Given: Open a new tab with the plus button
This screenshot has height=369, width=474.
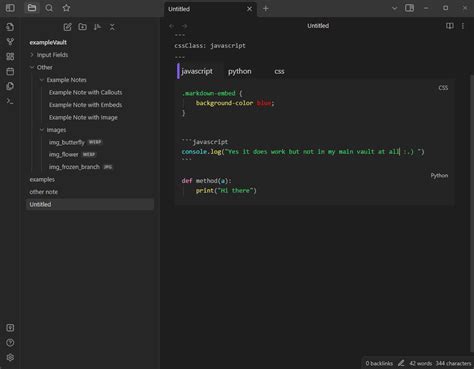Looking at the screenshot, I should click(x=266, y=9).
